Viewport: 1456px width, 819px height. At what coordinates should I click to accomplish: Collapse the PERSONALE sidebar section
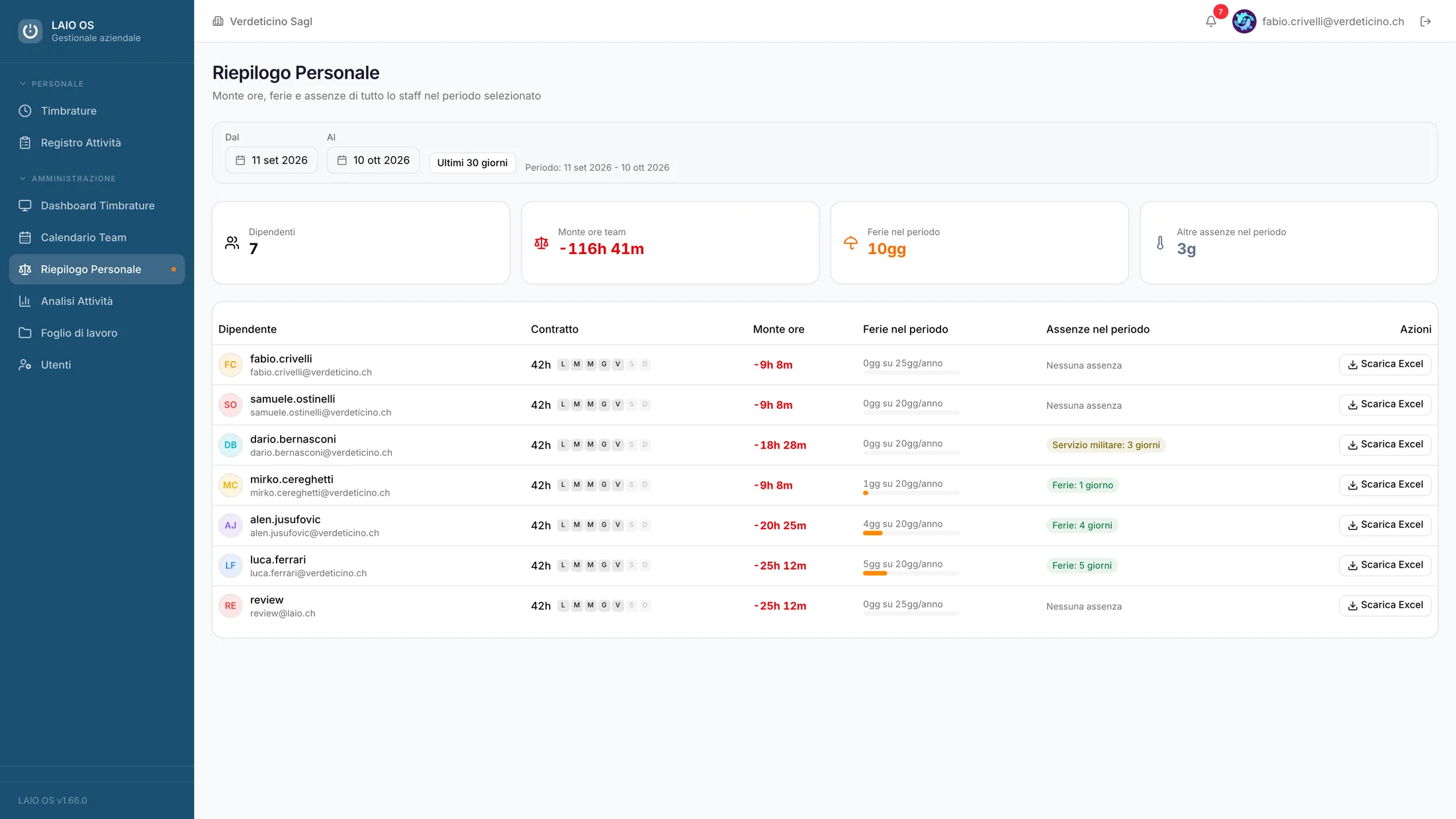(51, 83)
